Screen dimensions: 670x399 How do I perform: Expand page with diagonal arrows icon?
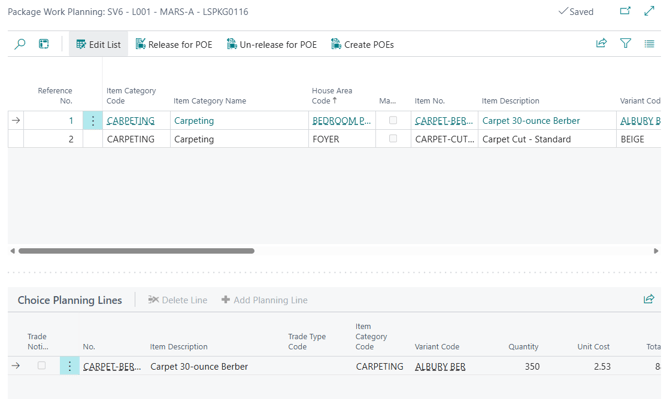click(x=649, y=11)
